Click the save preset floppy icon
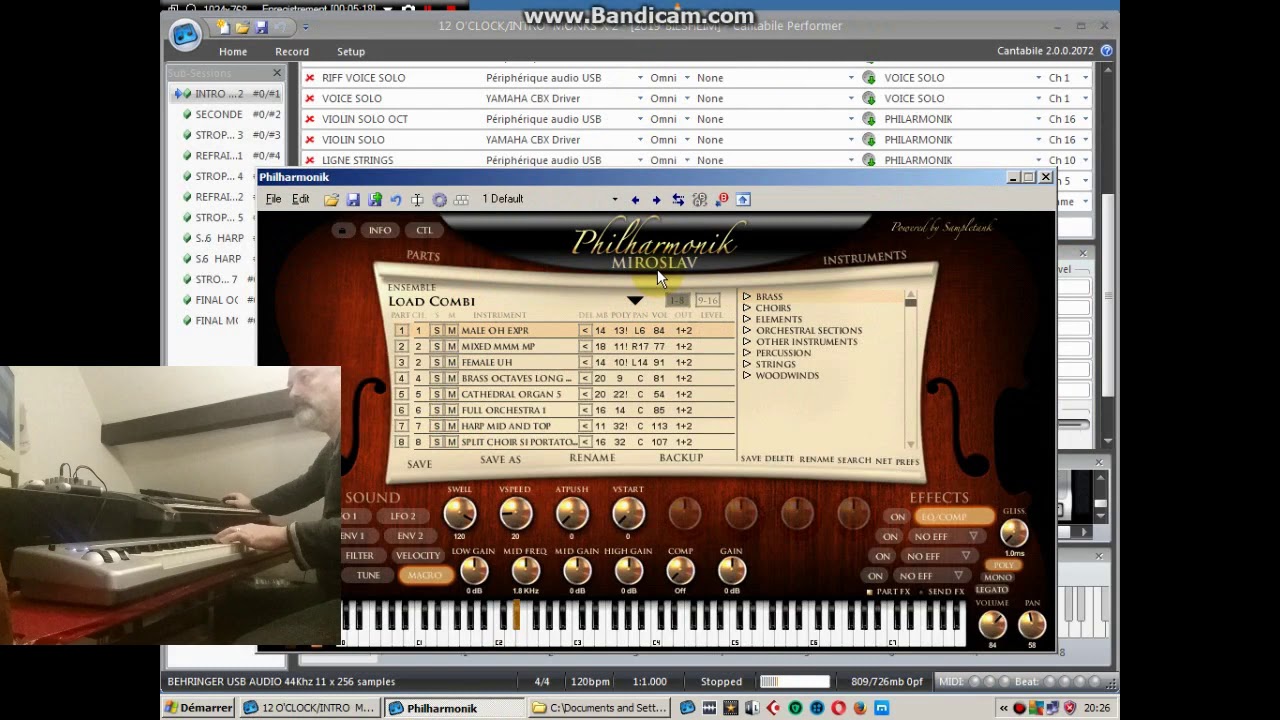 [353, 200]
